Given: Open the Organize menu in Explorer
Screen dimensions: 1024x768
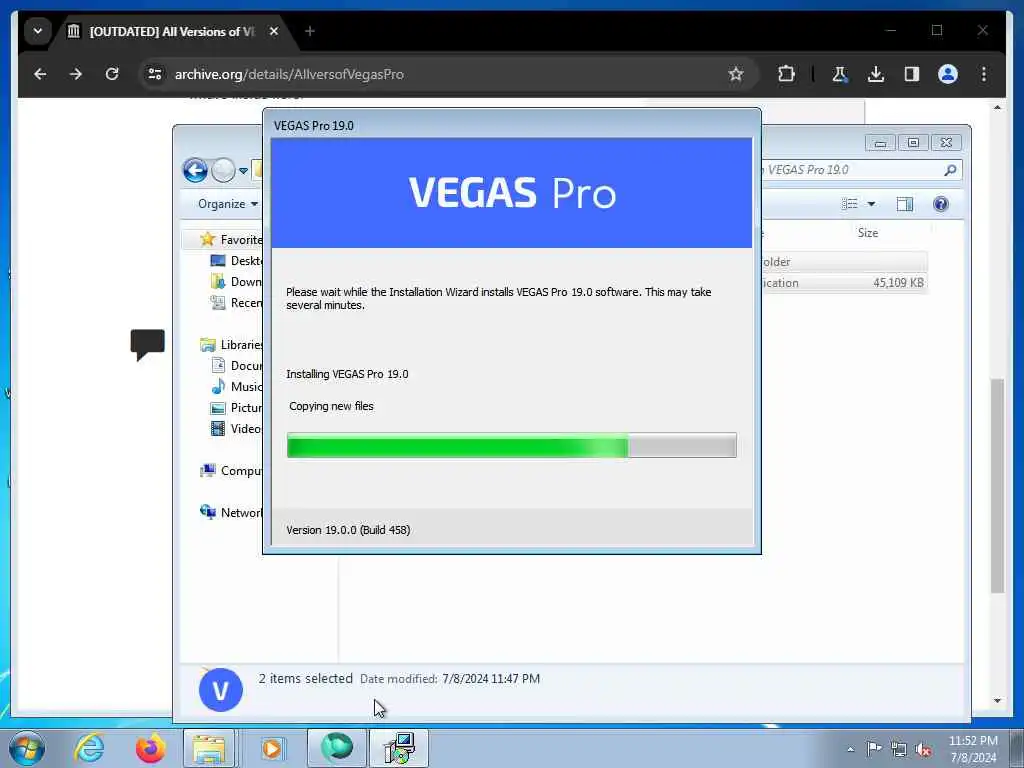Looking at the screenshot, I should (x=228, y=204).
